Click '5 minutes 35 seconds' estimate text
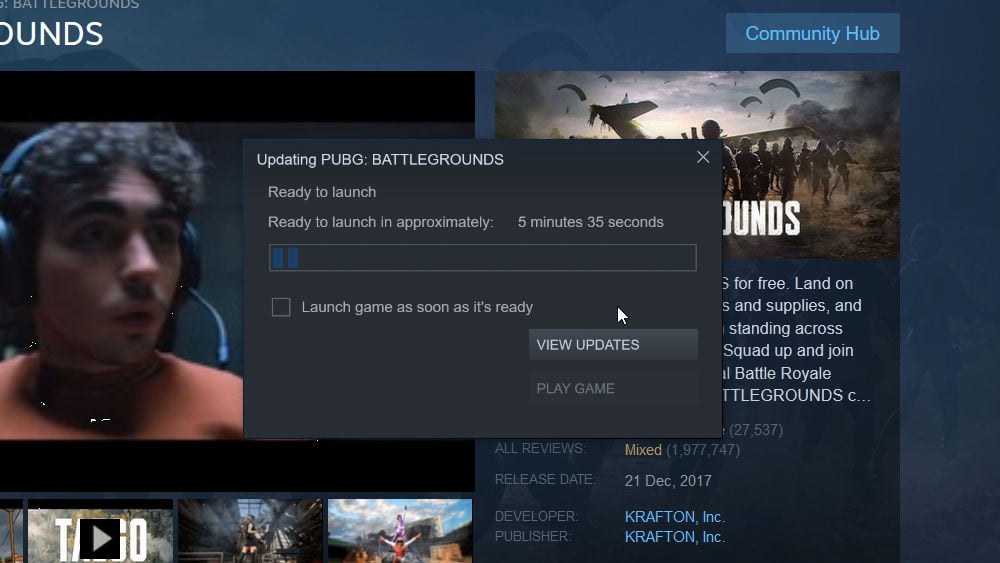The image size is (1000, 563). [x=591, y=222]
